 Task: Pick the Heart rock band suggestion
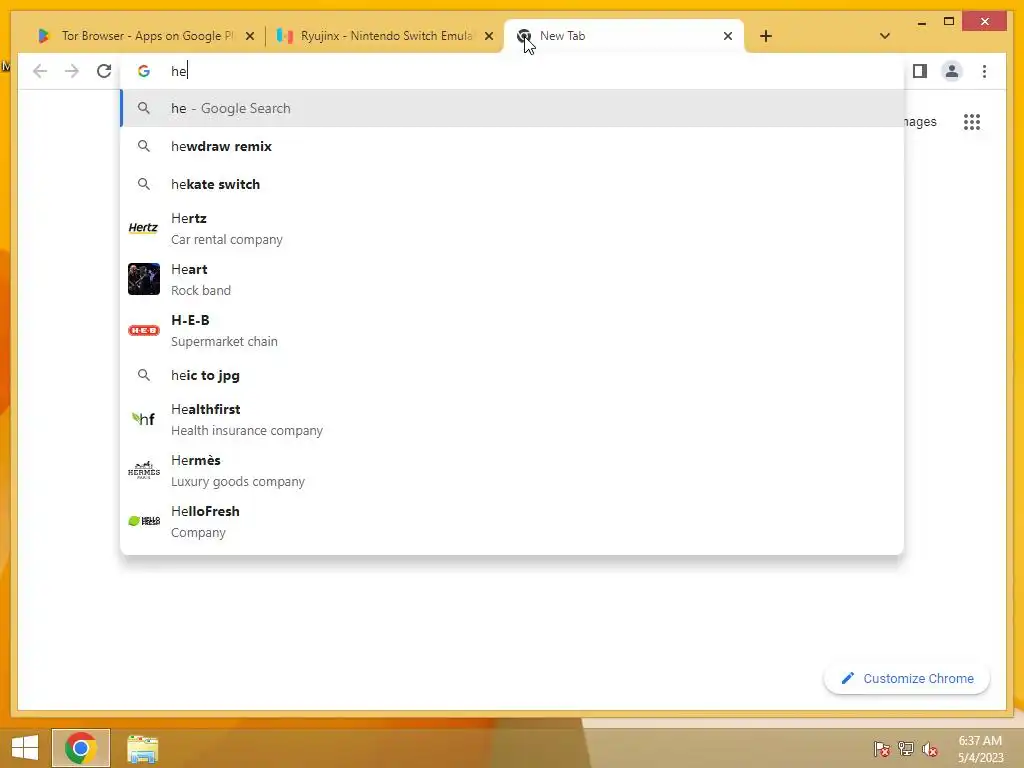pyautogui.click(x=512, y=280)
